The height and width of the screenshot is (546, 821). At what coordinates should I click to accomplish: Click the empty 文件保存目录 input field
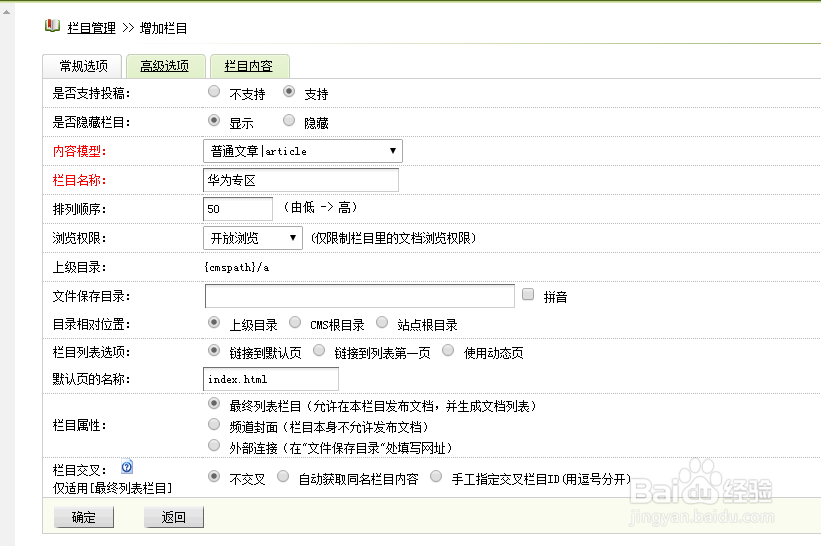coord(360,296)
